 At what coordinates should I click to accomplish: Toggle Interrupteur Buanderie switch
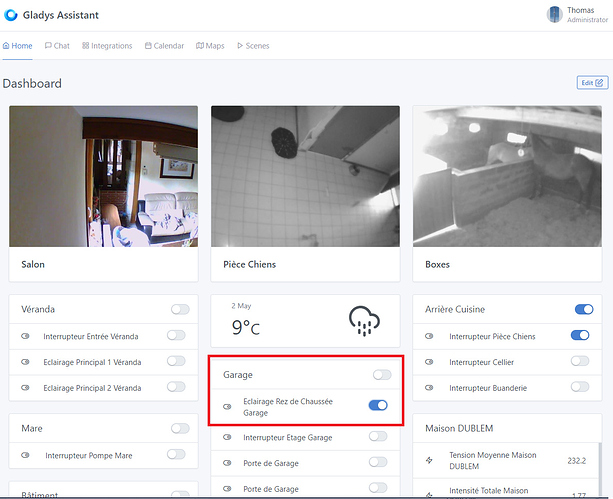(x=580, y=387)
